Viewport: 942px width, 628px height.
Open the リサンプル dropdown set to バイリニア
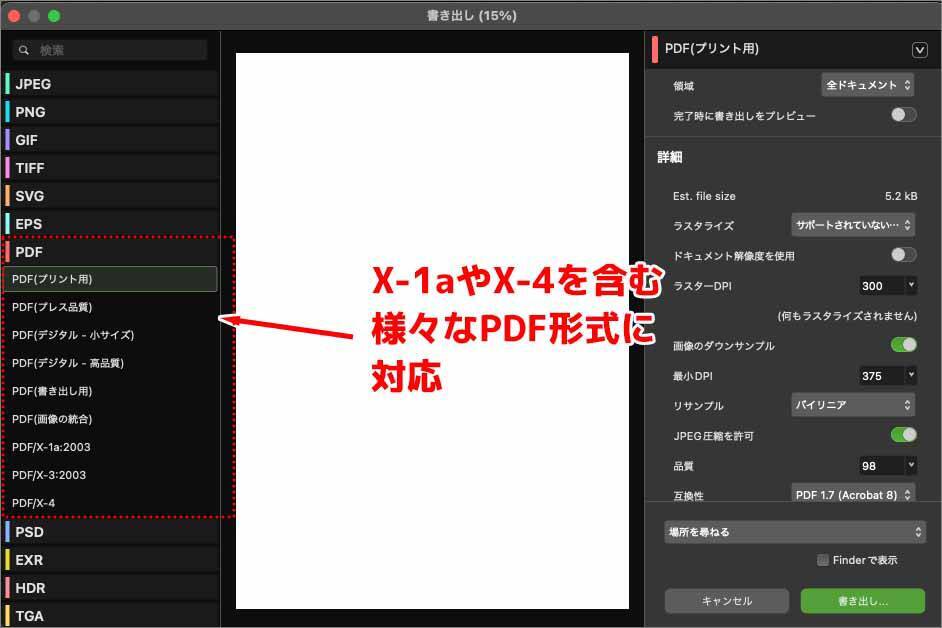(853, 405)
